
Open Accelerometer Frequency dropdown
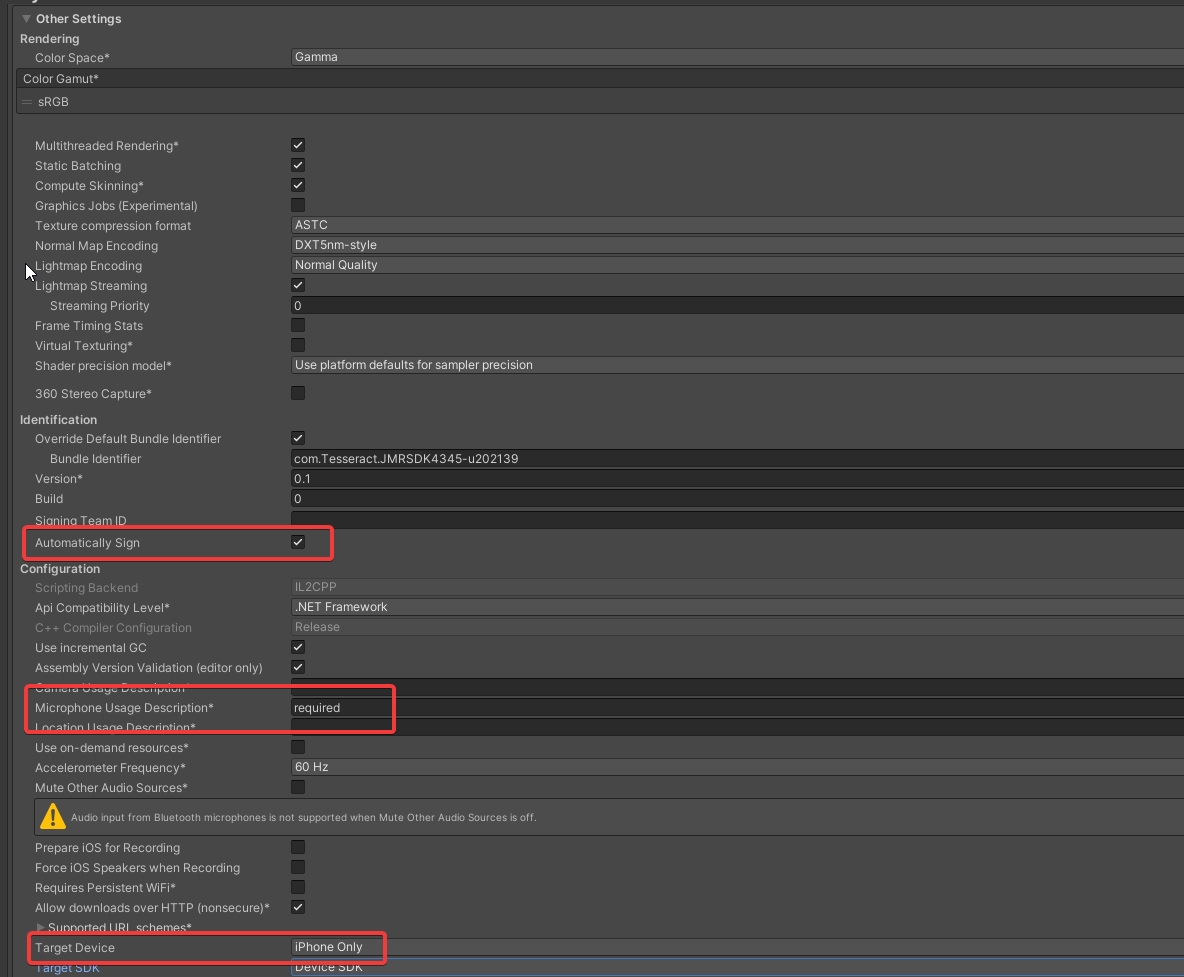click(x=736, y=767)
